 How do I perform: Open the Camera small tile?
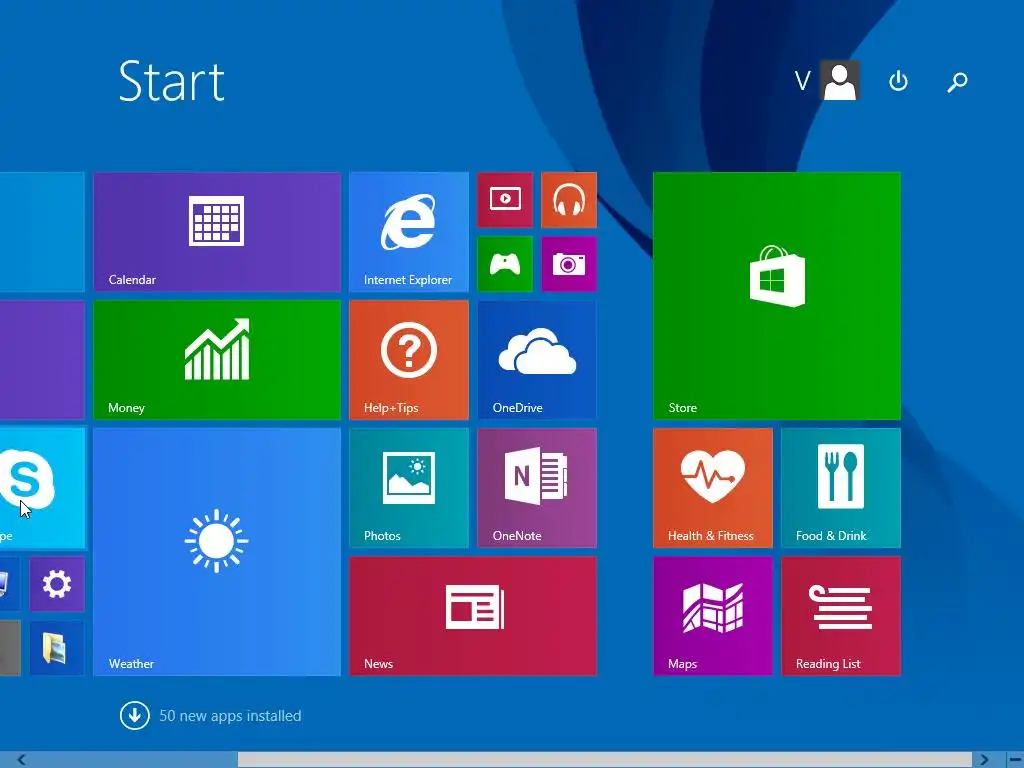[569, 264]
